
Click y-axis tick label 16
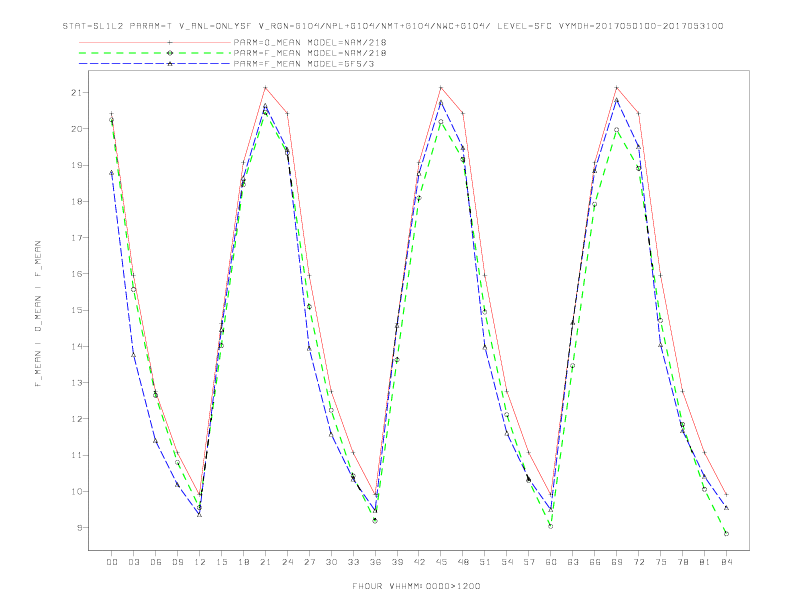tap(76, 274)
